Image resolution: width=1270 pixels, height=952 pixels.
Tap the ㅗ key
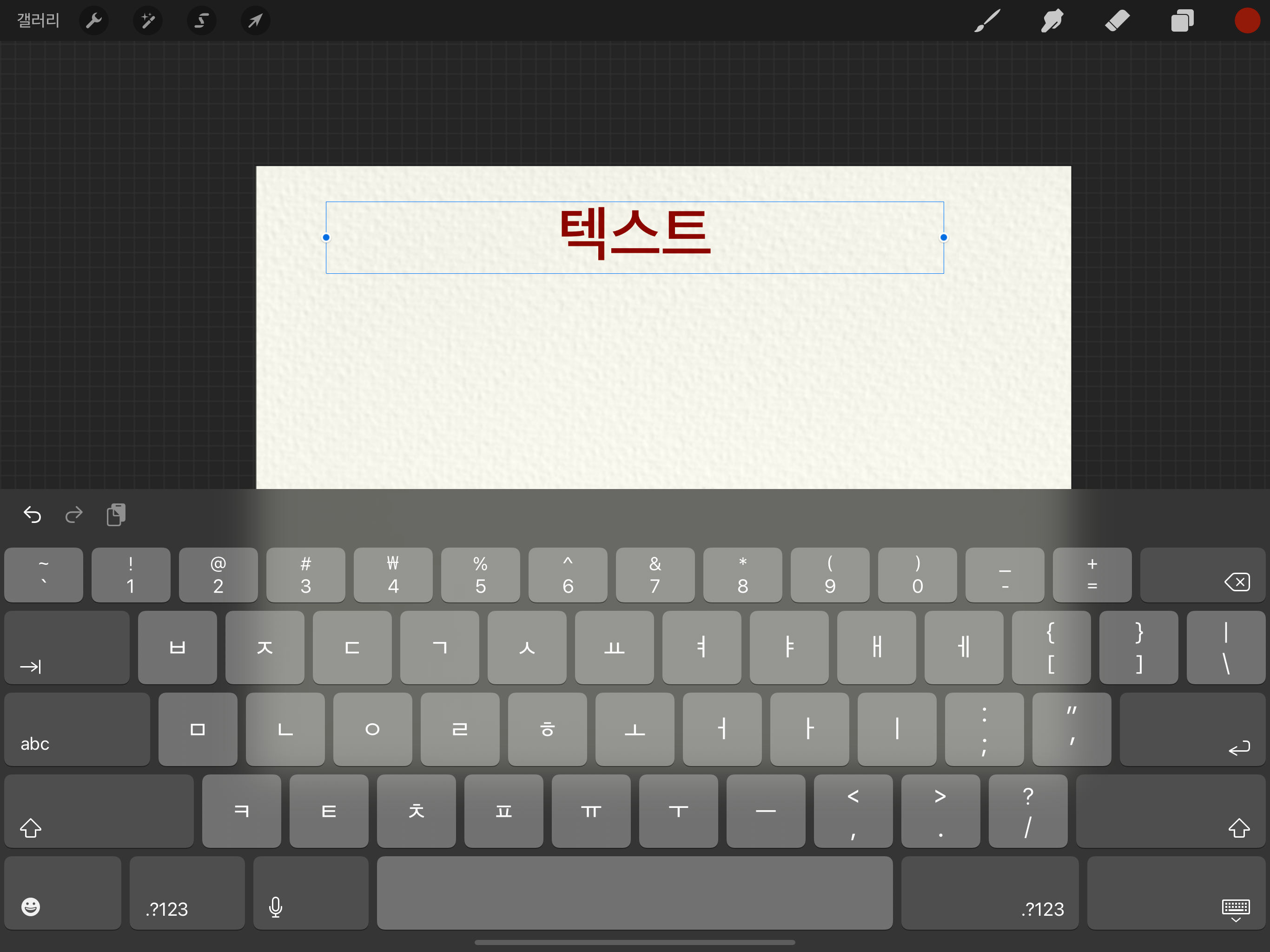coord(635,729)
